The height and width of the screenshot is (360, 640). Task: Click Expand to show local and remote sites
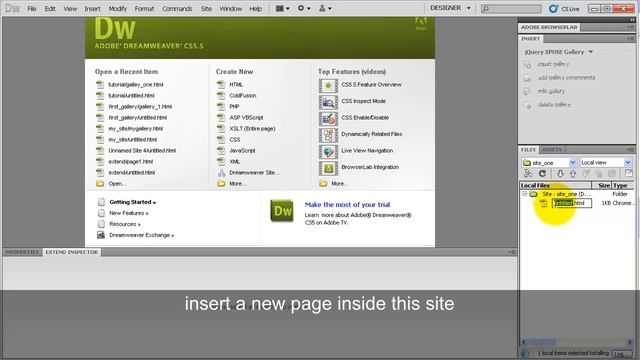[629, 173]
